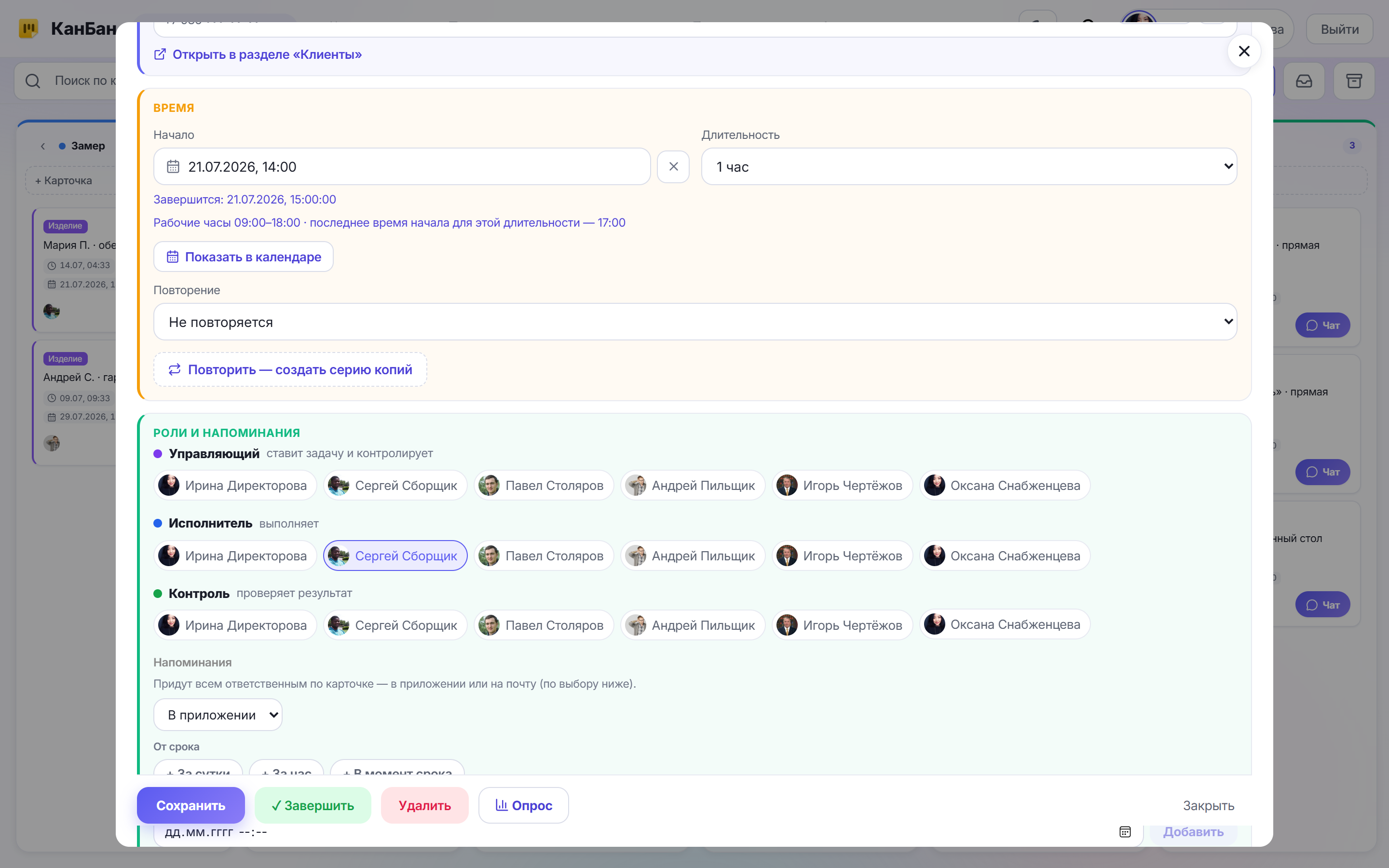Clear the start date with the X button
This screenshot has height=868, width=1389.
click(x=673, y=166)
